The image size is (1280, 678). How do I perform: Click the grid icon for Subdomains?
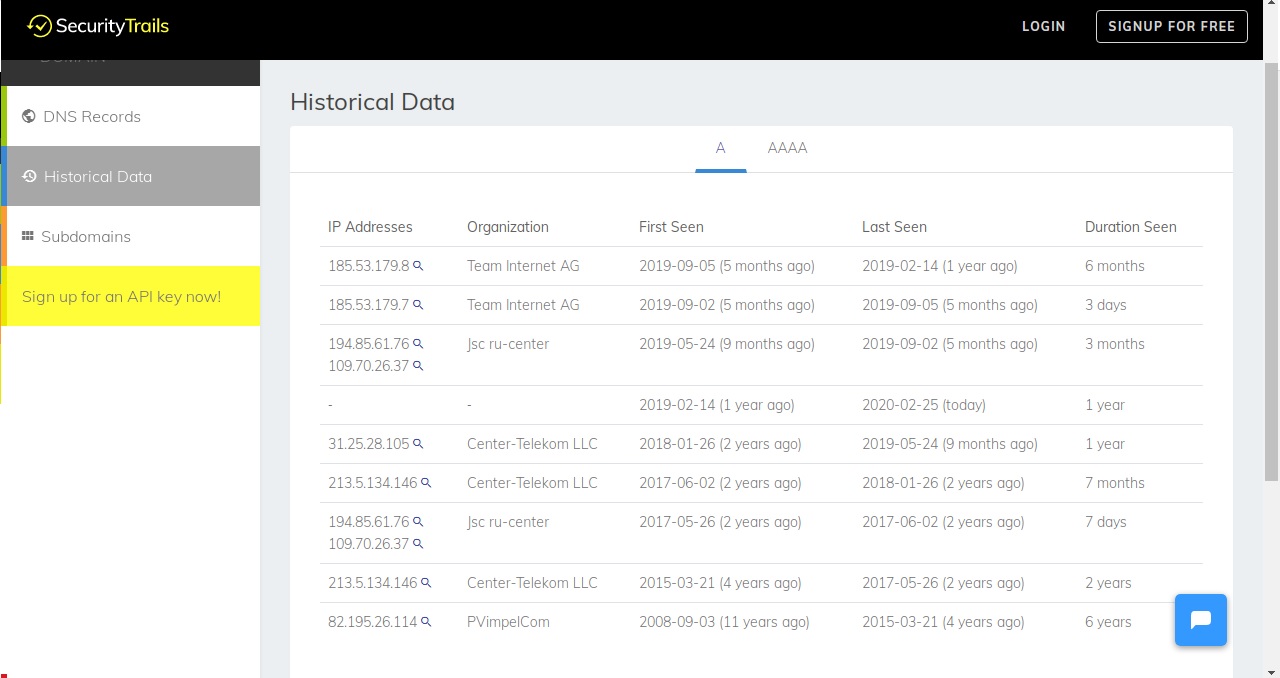[x=28, y=236]
